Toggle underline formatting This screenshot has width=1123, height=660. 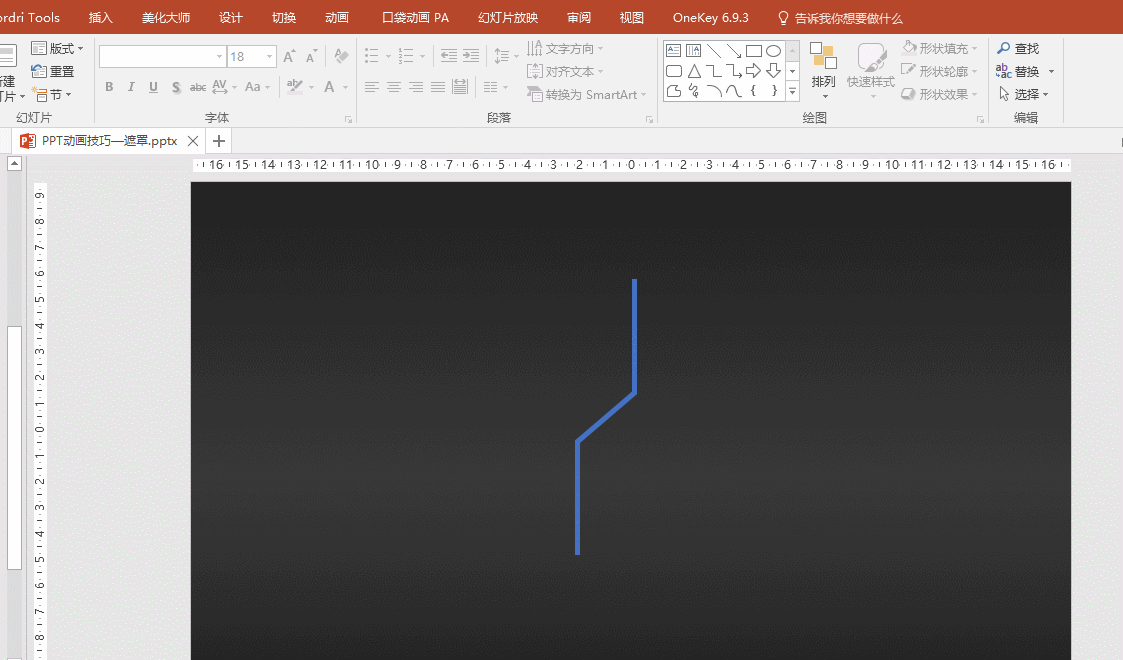[x=153, y=87]
